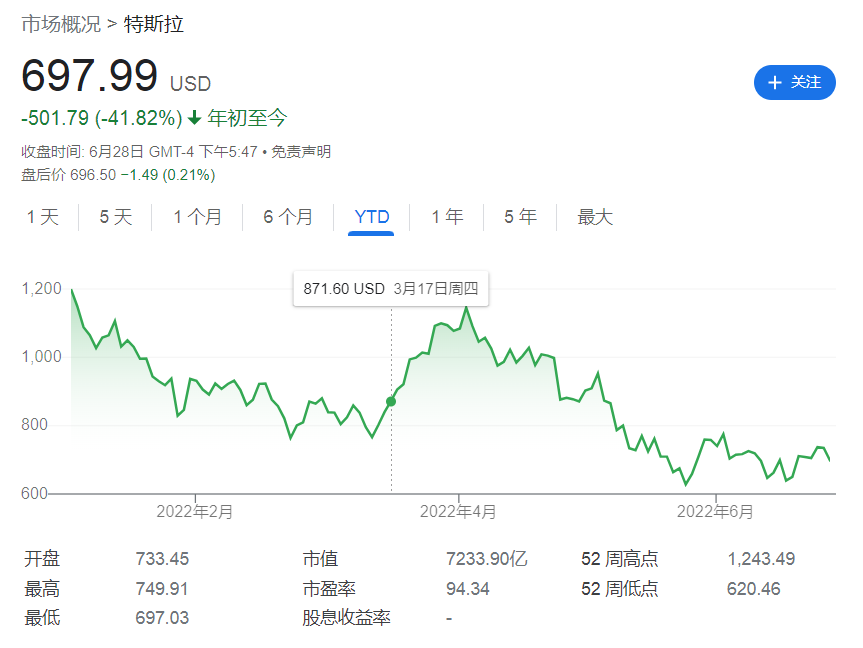Click the green data point on March 17
This screenshot has width=863, height=648.
(x=391, y=402)
